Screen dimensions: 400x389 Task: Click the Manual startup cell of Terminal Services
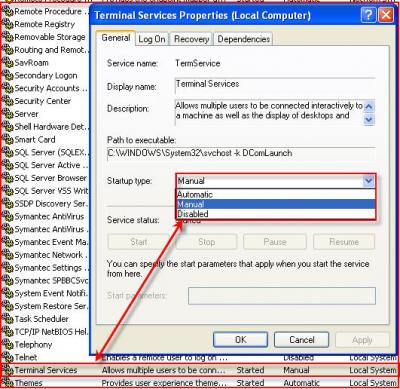coord(296,370)
